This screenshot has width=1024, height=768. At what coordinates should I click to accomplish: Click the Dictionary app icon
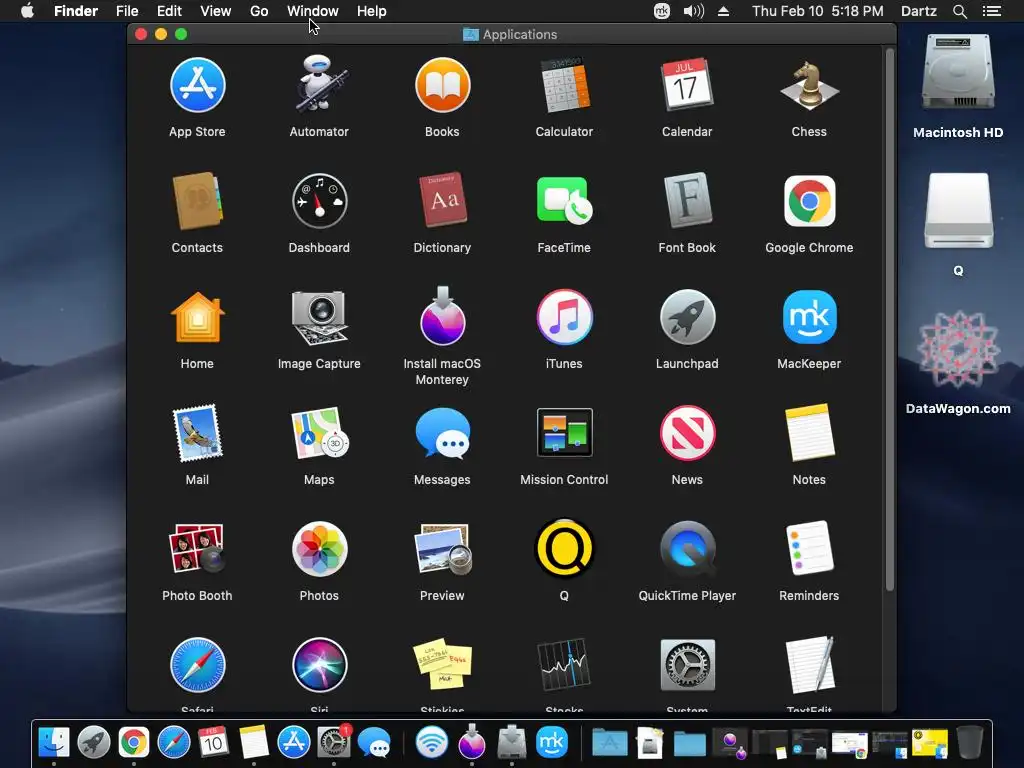click(x=442, y=200)
